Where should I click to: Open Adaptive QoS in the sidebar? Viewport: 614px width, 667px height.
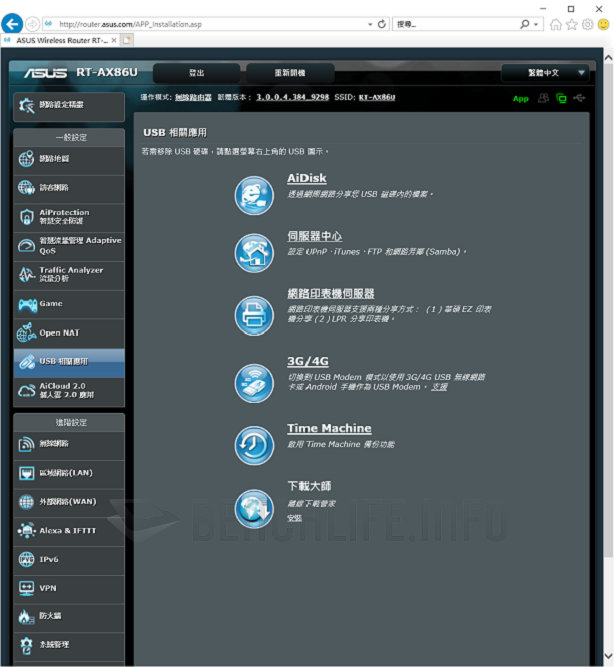click(x=69, y=246)
